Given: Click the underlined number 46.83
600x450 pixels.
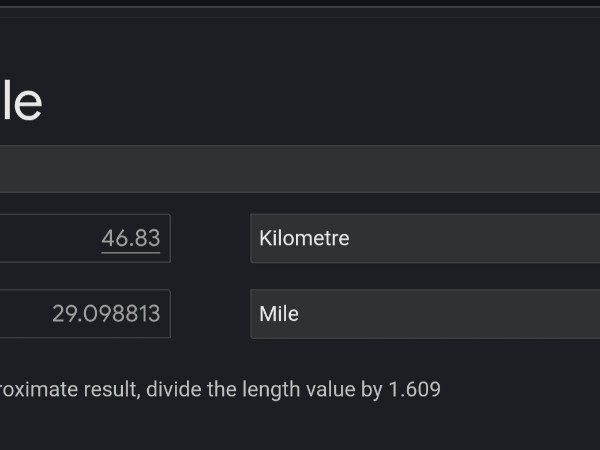Looking at the screenshot, I should click(130, 238).
